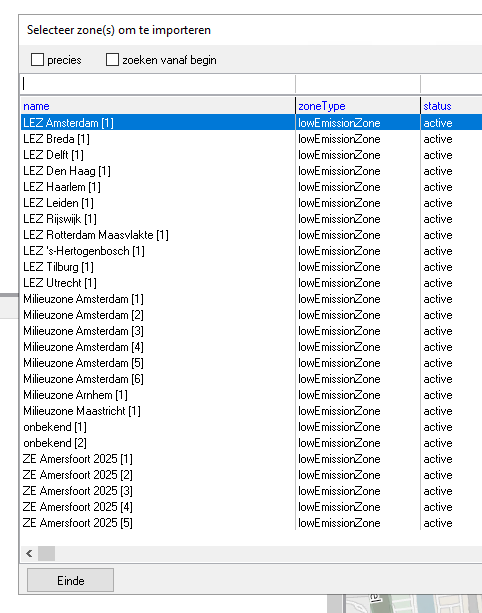
Task: Click the name filter input field
Action: click(x=158, y=84)
